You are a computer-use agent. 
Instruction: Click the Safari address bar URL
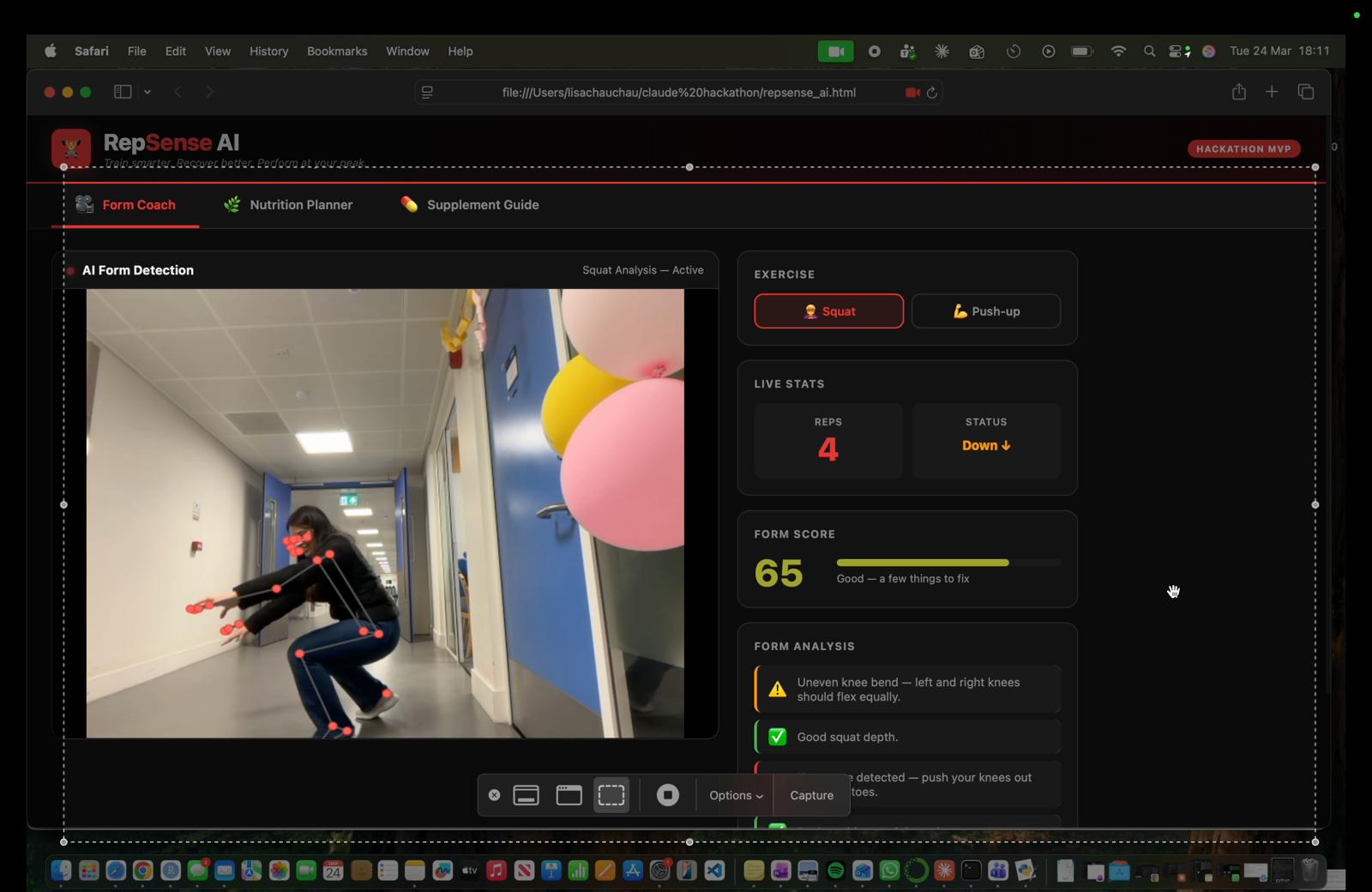click(x=679, y=93)
